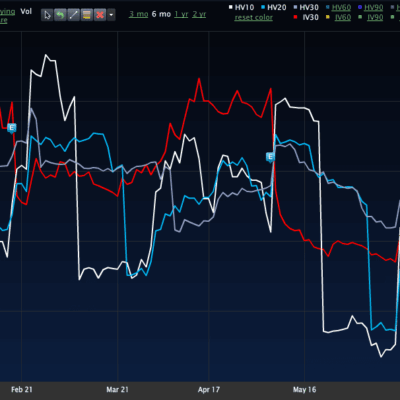Click the reset color link
Screen dimensions: 400x400
pos(253,17)
